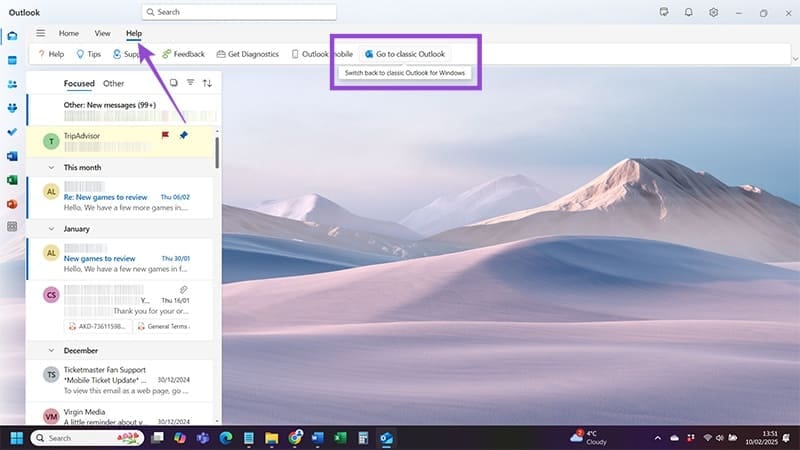Collapse the January message group
Screen dimensions: 800x450
point(51,229)
